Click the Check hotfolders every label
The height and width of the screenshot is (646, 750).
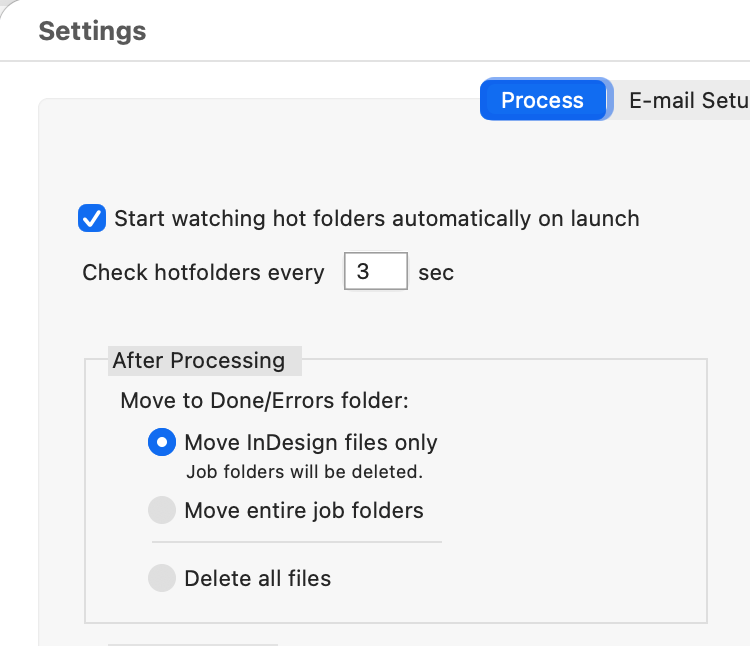203,272
